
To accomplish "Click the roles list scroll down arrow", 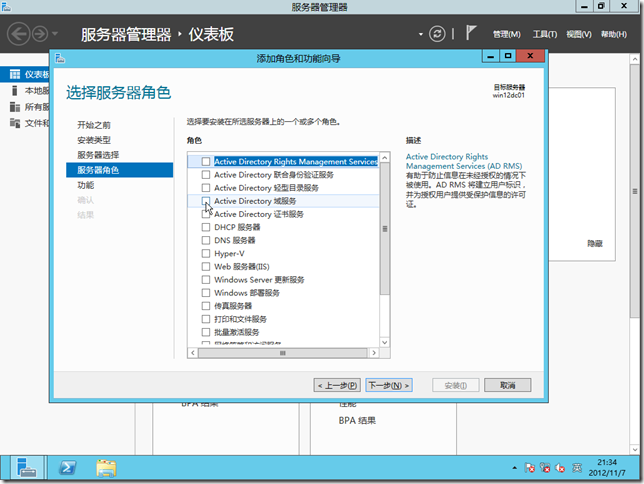I will point(384,342).
